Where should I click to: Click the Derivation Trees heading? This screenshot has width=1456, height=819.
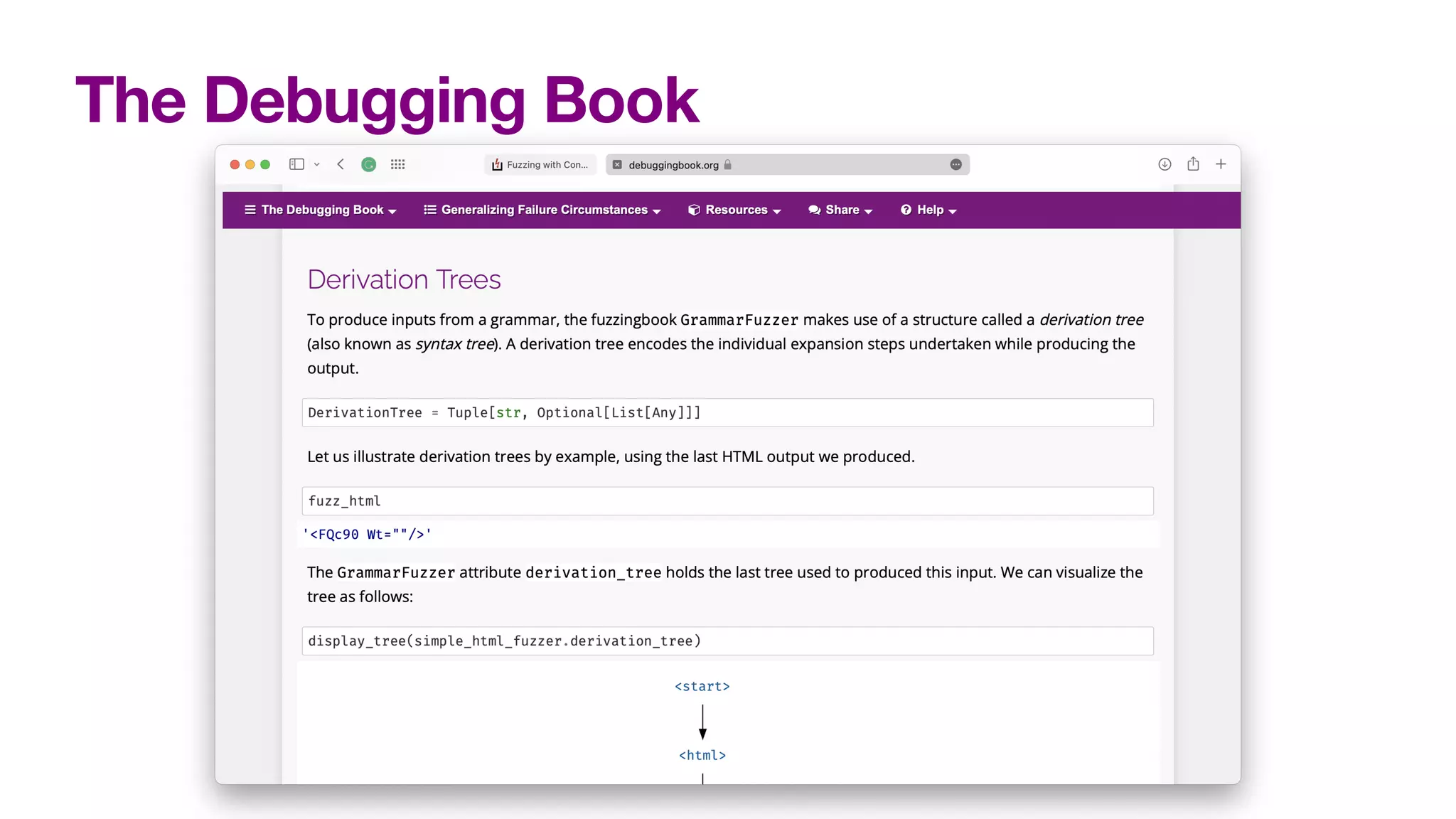[404, 279]
